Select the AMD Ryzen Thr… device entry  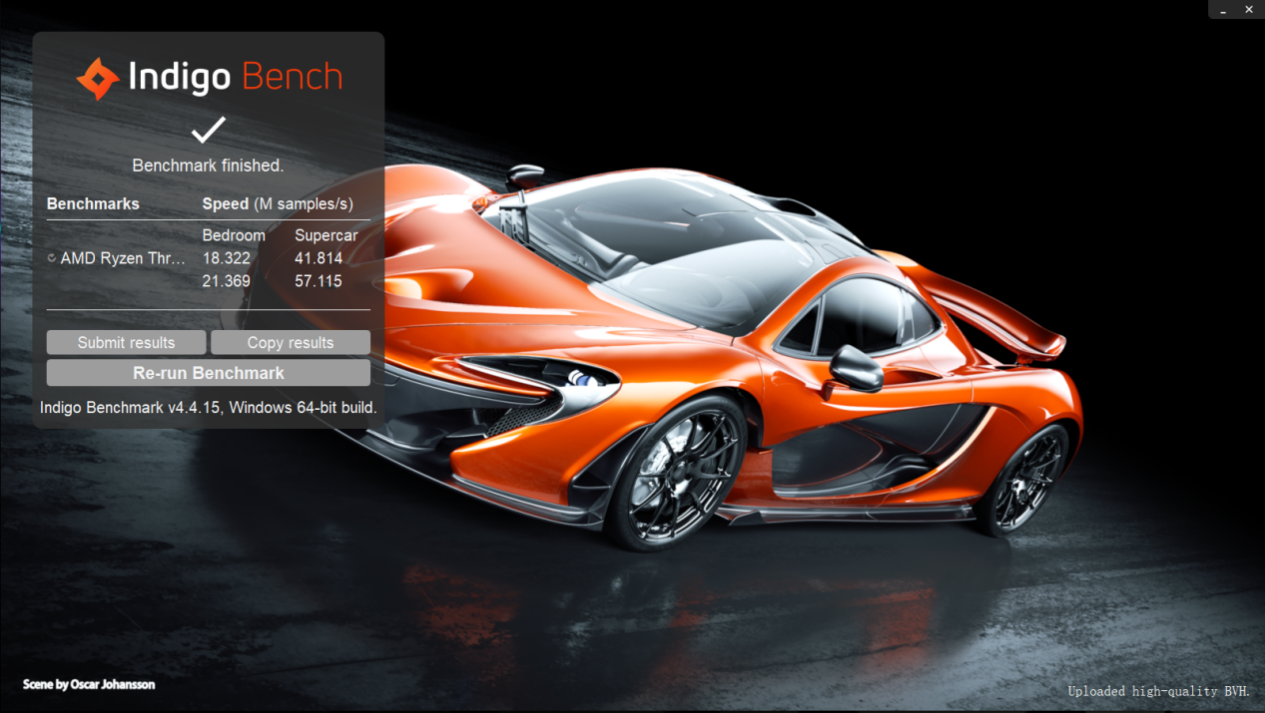click(123, 258)
